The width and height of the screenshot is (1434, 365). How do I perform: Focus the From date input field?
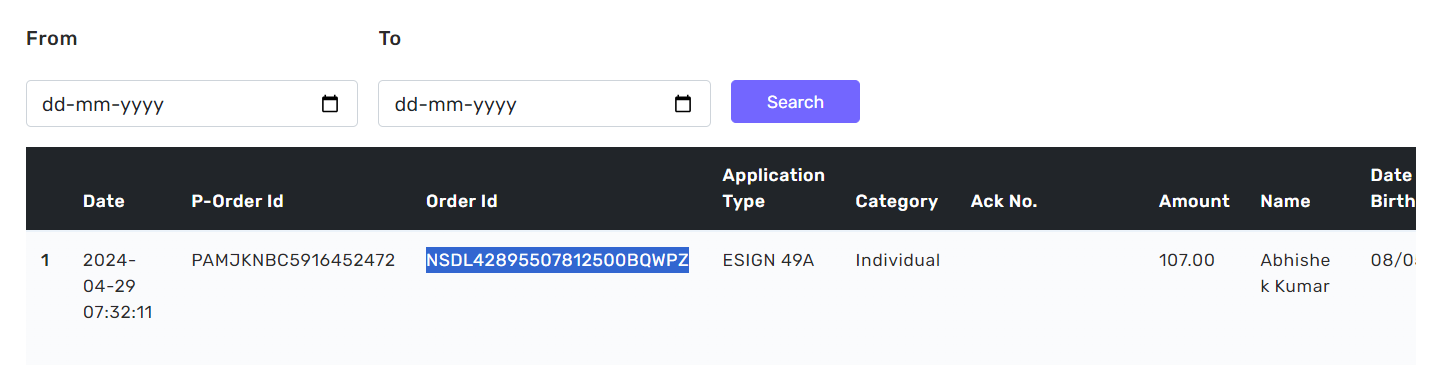pos(192,104)
